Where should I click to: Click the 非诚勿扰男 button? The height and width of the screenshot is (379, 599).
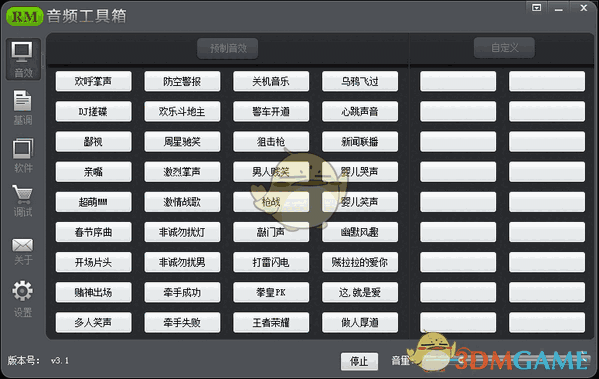point(182,262)
